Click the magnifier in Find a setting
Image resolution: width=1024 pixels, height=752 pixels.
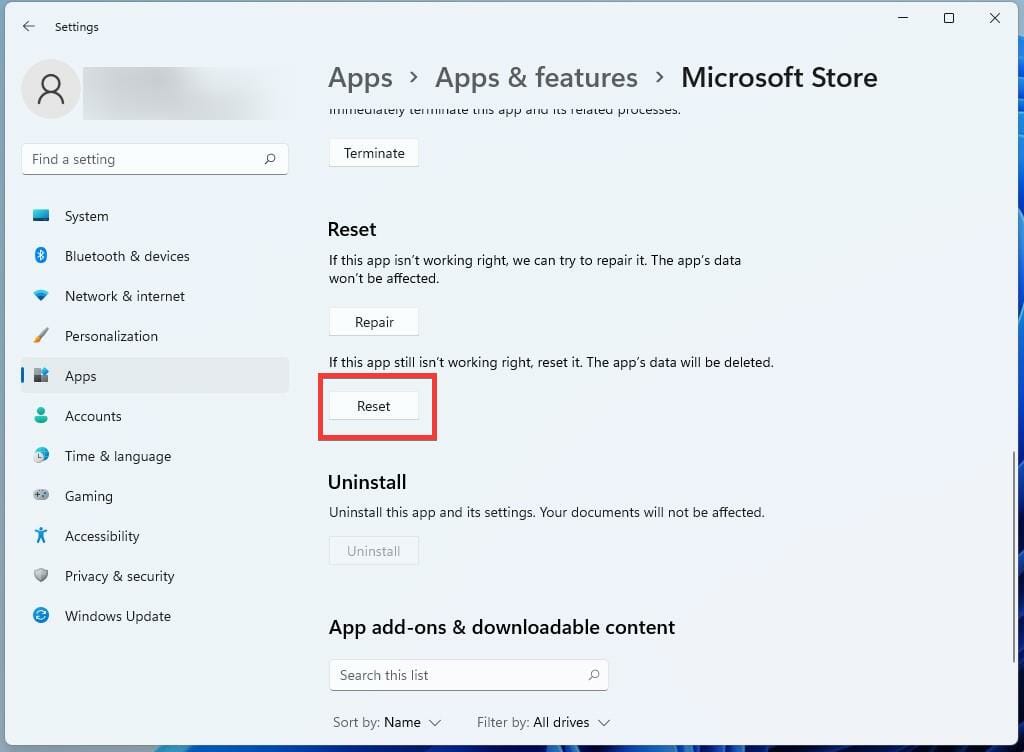pos(270,159)
